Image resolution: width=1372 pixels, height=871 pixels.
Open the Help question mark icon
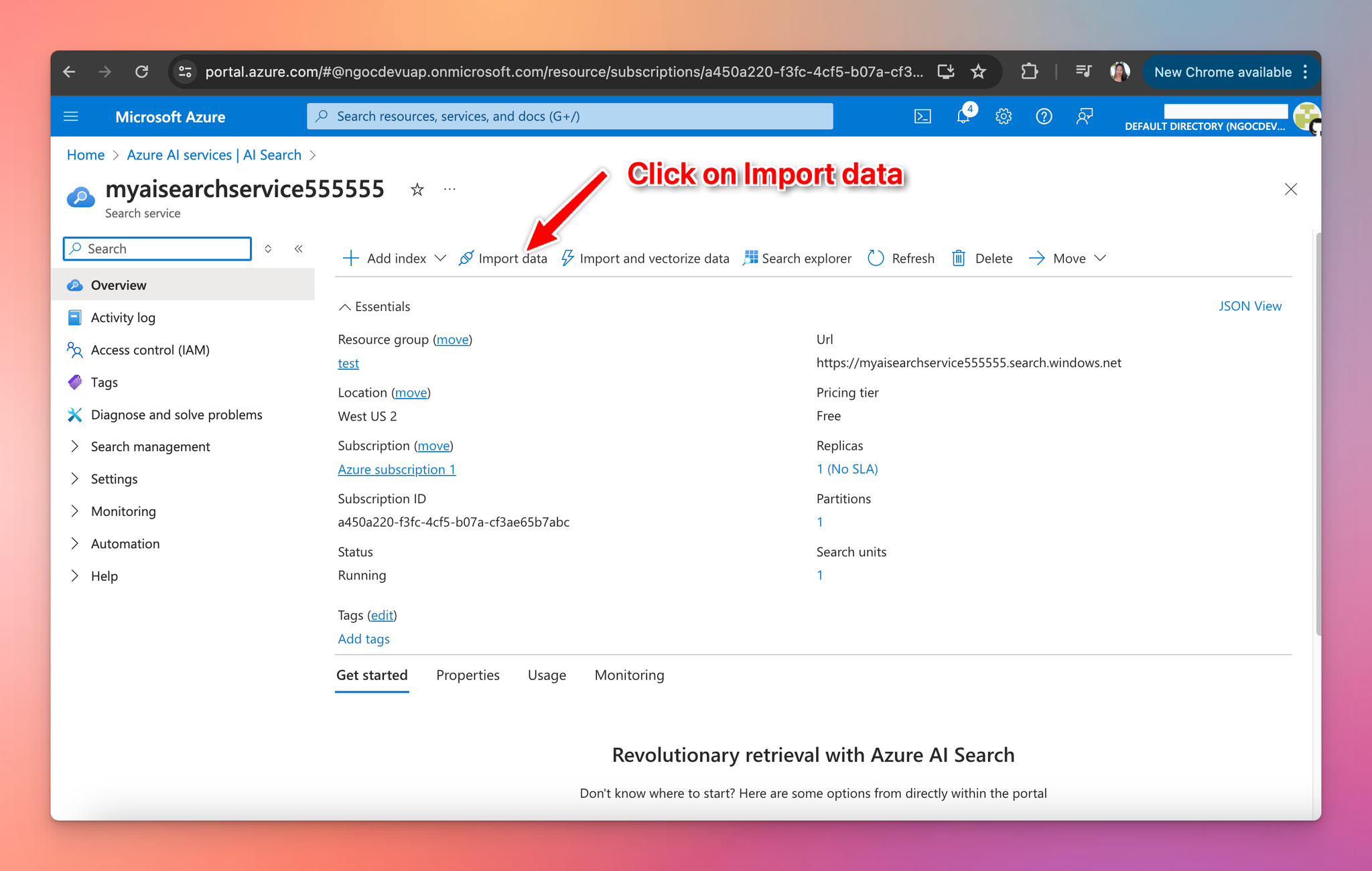[x=1044, y=117]
